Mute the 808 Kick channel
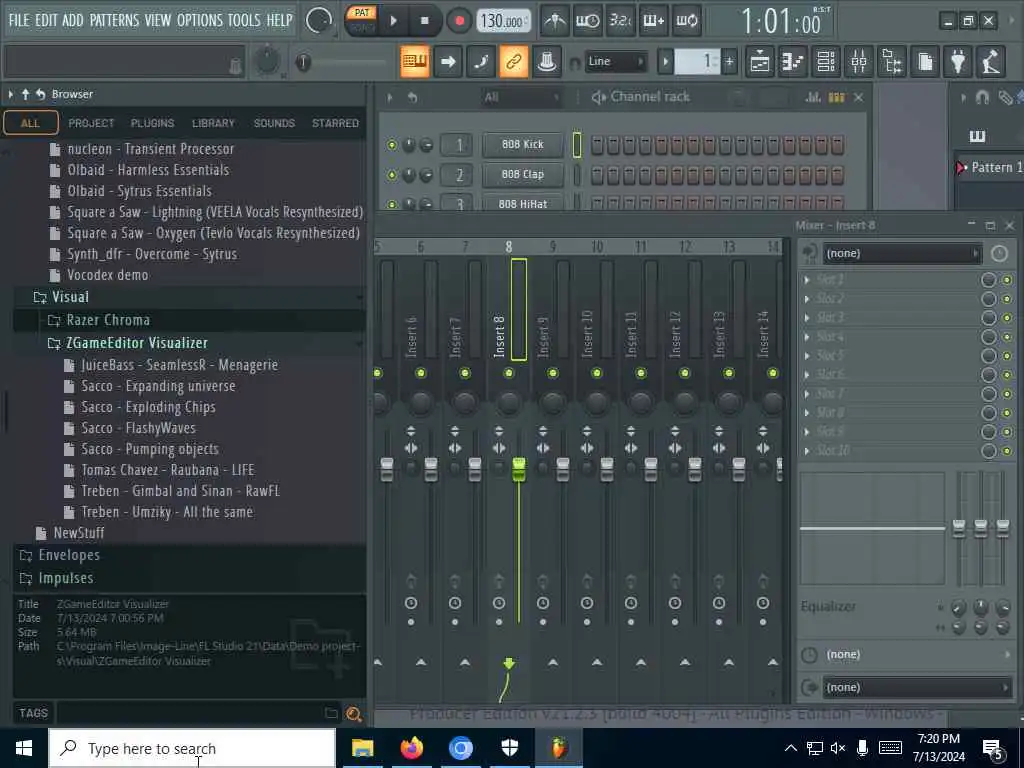This screenshot has height=768, width=1024. (392, 144)
